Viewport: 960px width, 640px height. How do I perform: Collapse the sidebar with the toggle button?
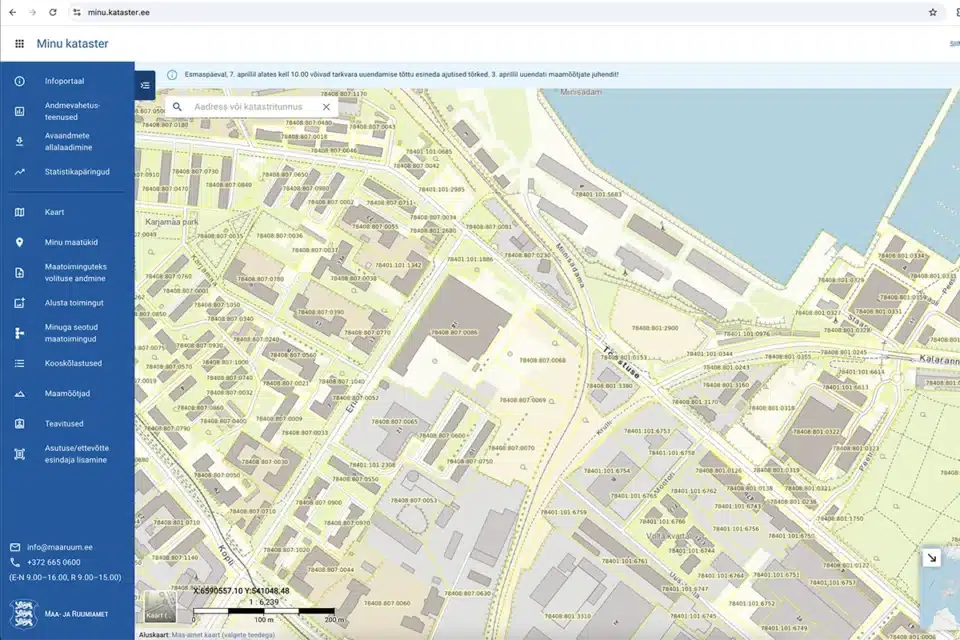pos(145,85)
